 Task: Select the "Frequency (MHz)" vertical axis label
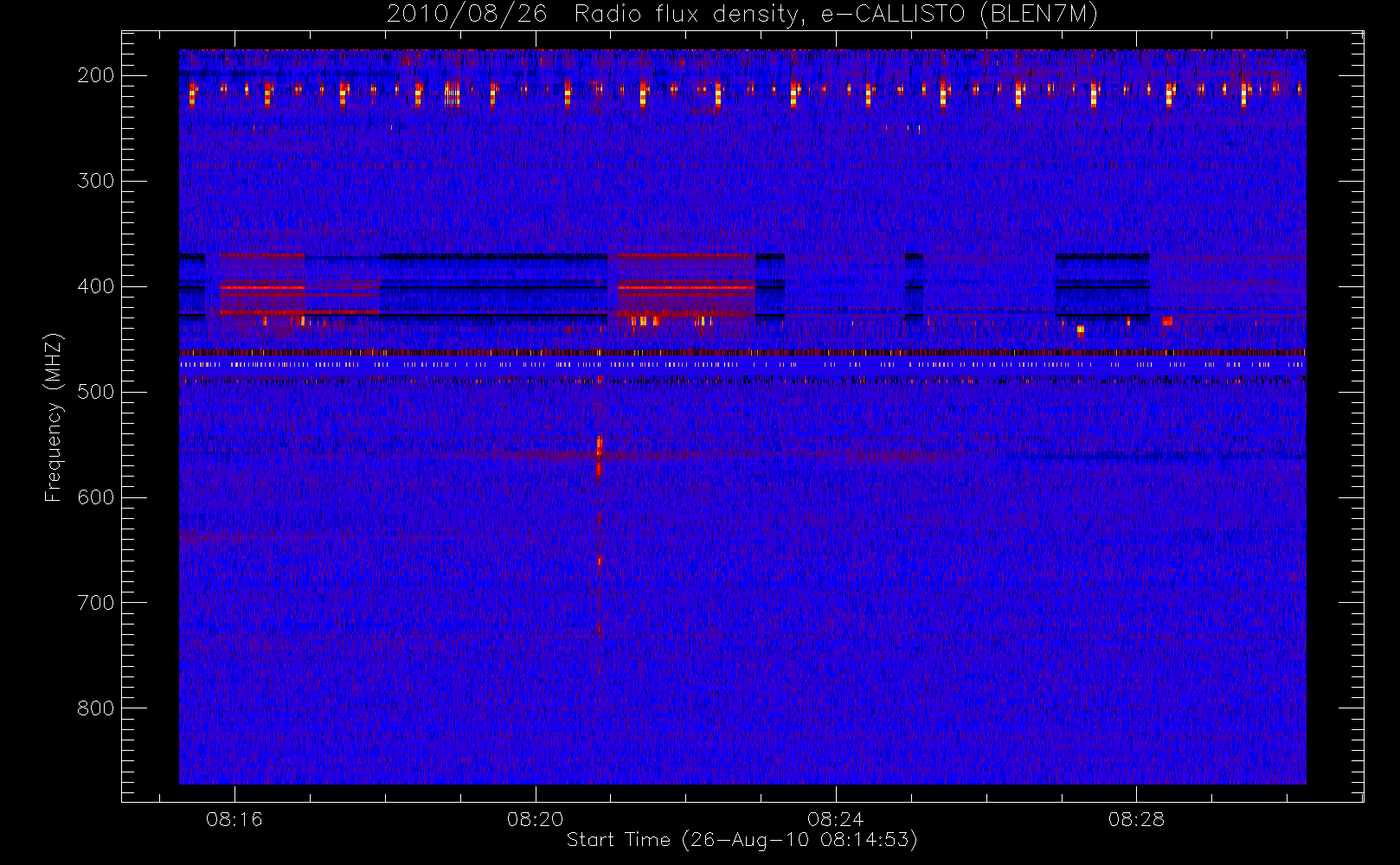[54, 417]
